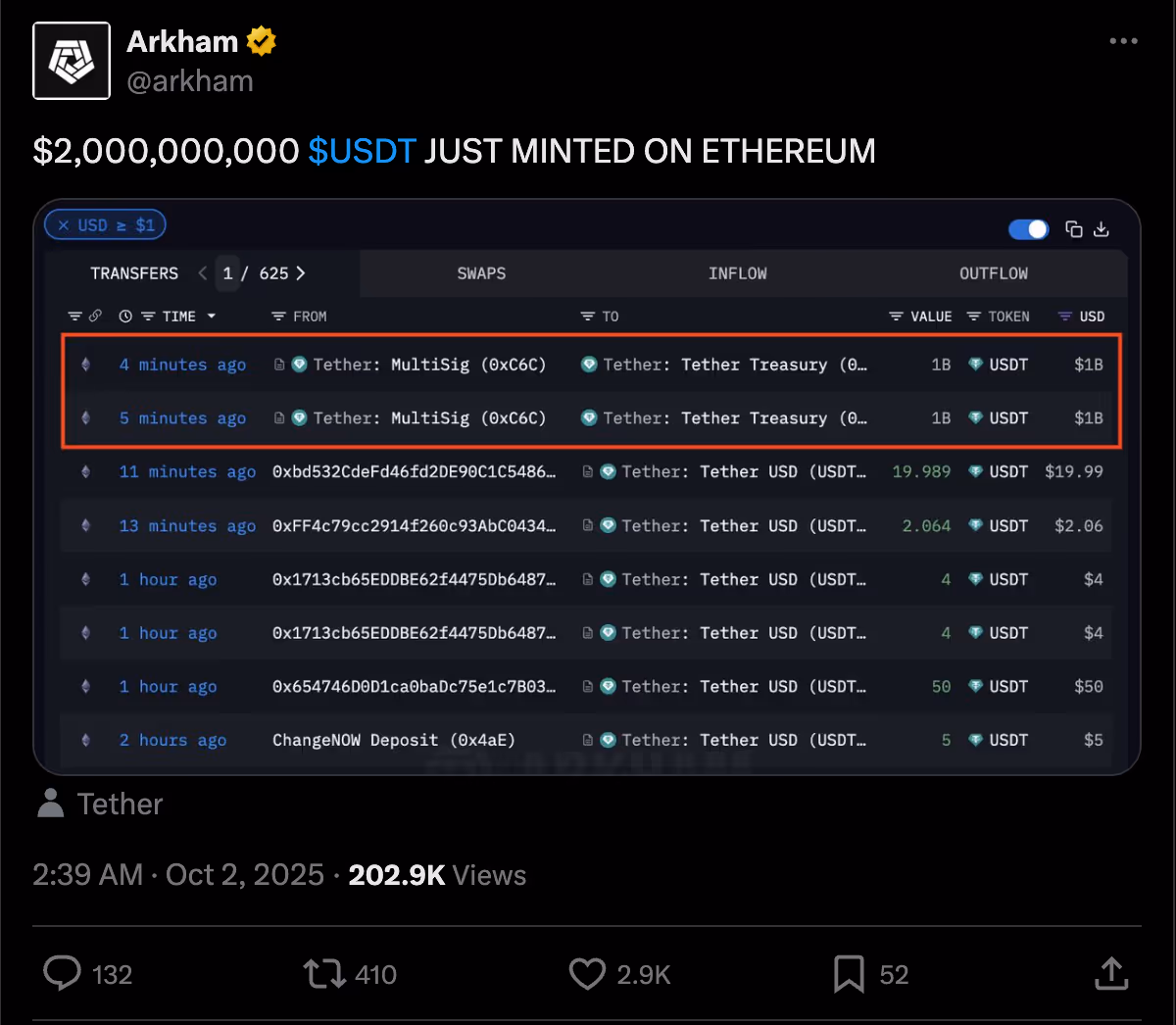Open the USD column filter funnel
The width and height of the screenshot is (1176, 1025).
pos(1064,316)
